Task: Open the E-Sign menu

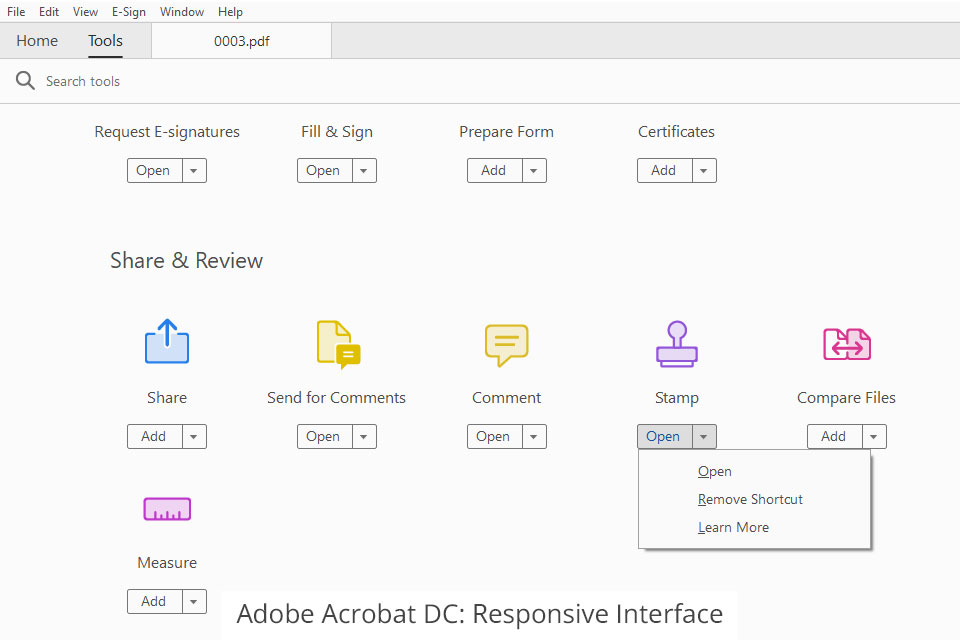Action: [129, 12]
